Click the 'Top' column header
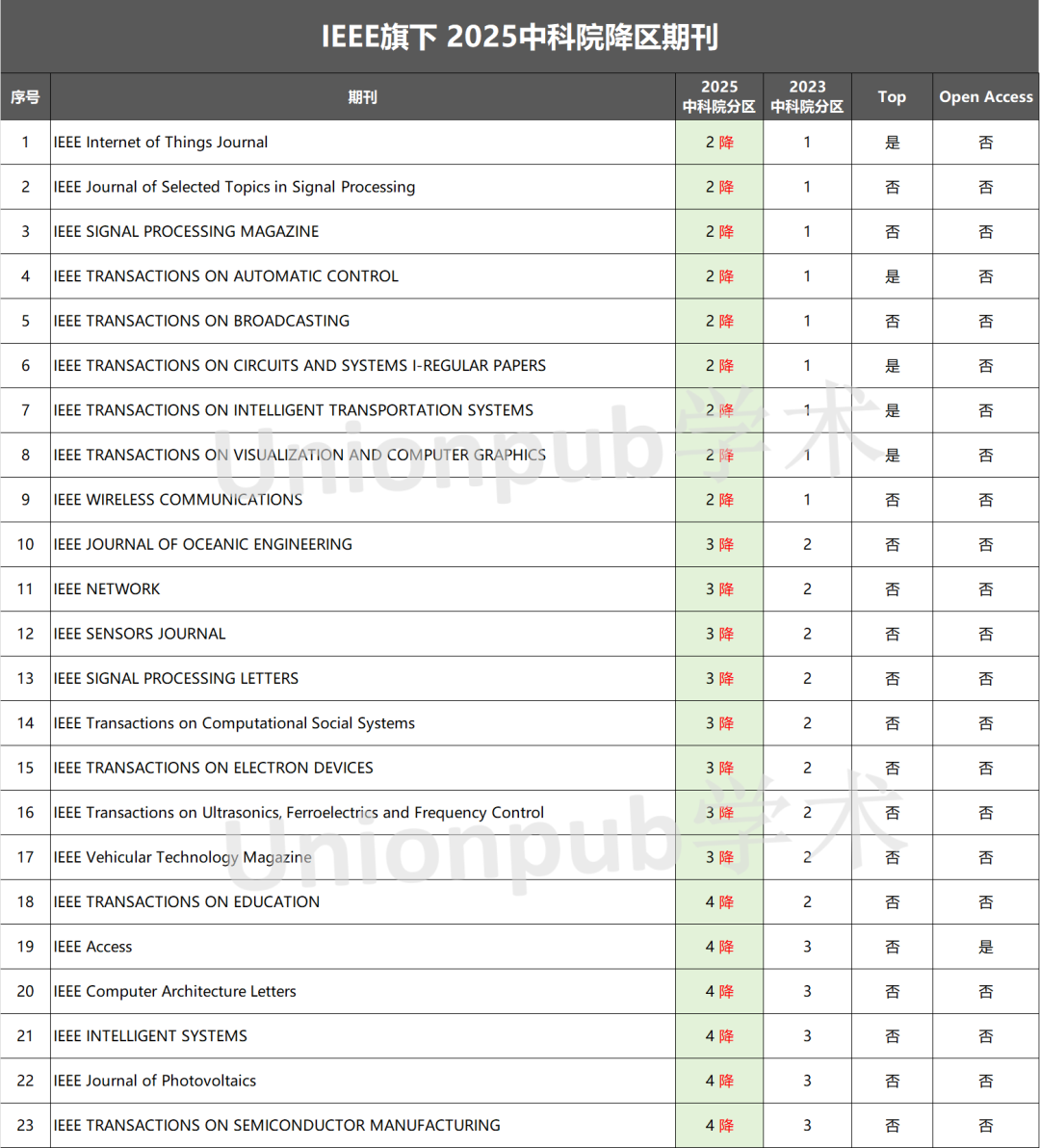The height and width of the screenshot is (1148, 1040). [x=892, y=96]
